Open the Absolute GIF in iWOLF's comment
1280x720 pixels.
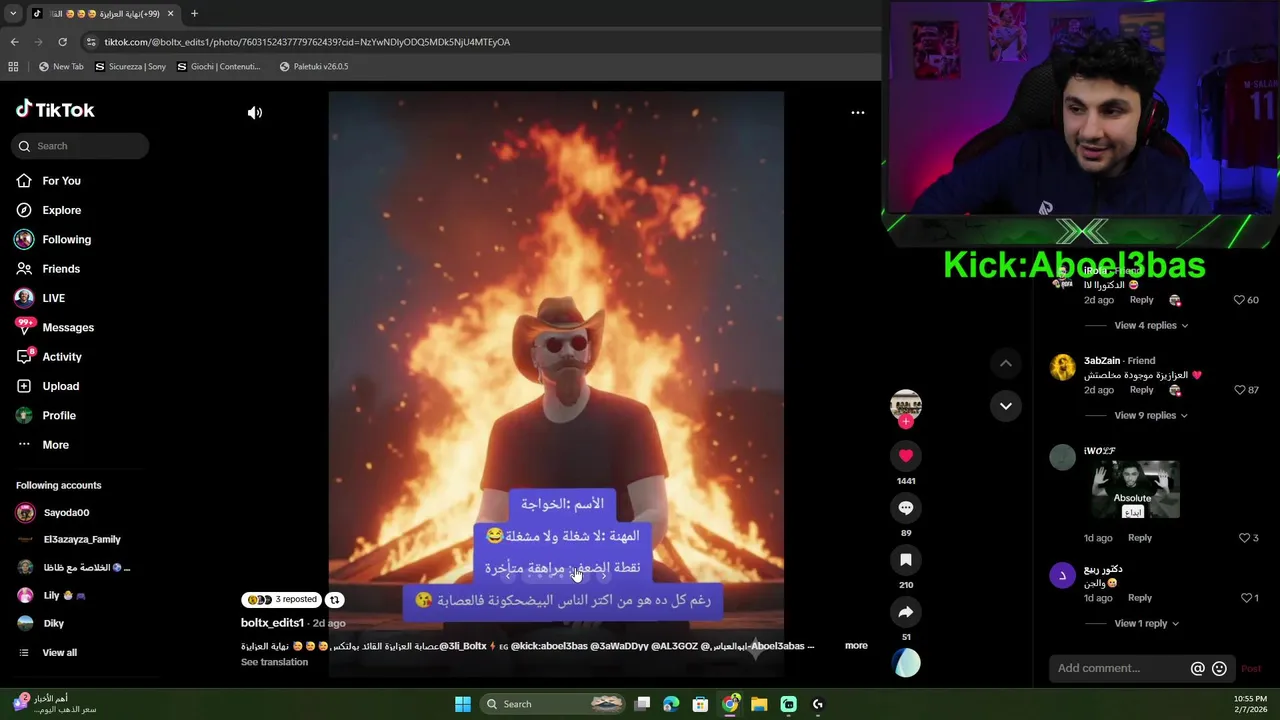1135,490
